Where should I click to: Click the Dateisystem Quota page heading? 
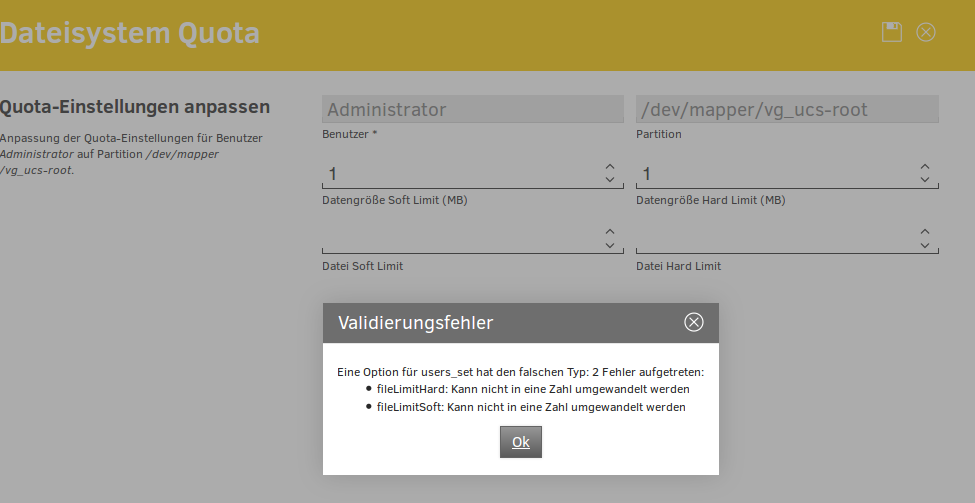130,33
